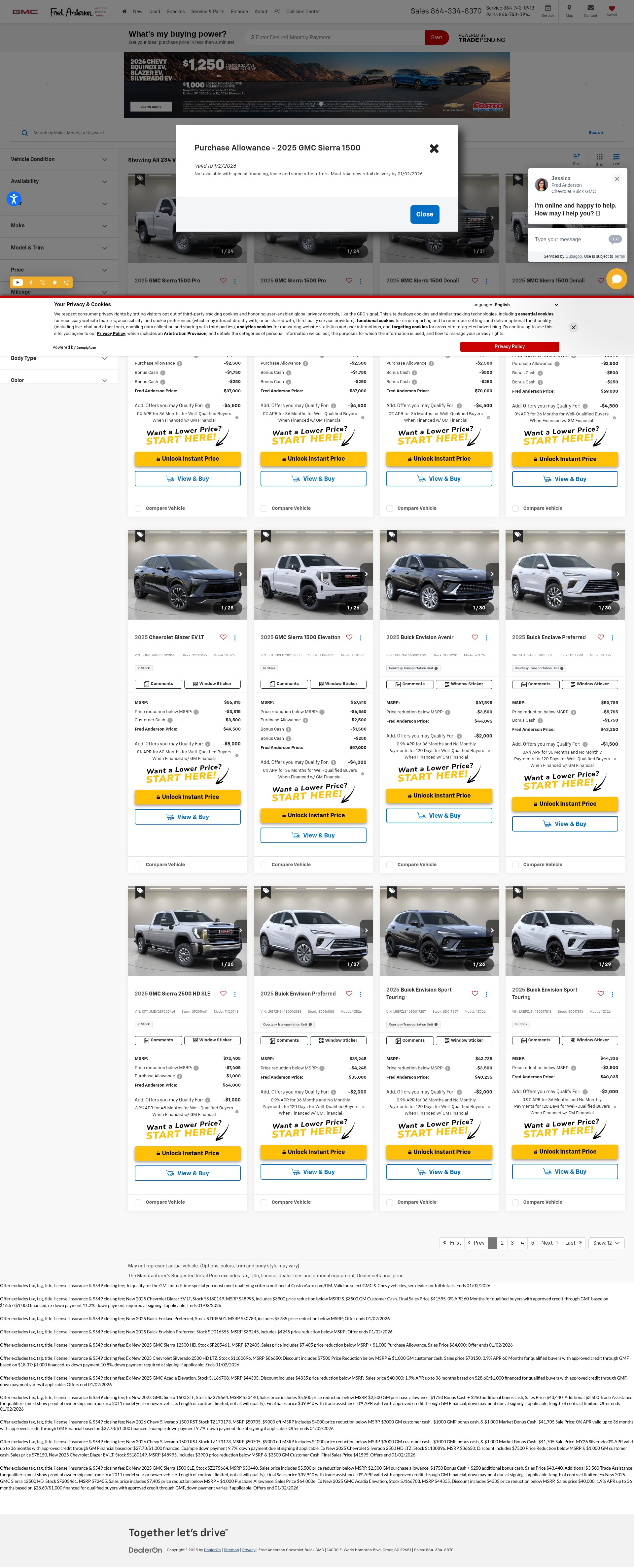Open the accessibility widget icon
The height and width of the screenshot is (1568, 634).
pyautogui.click(x=14, y=198)
